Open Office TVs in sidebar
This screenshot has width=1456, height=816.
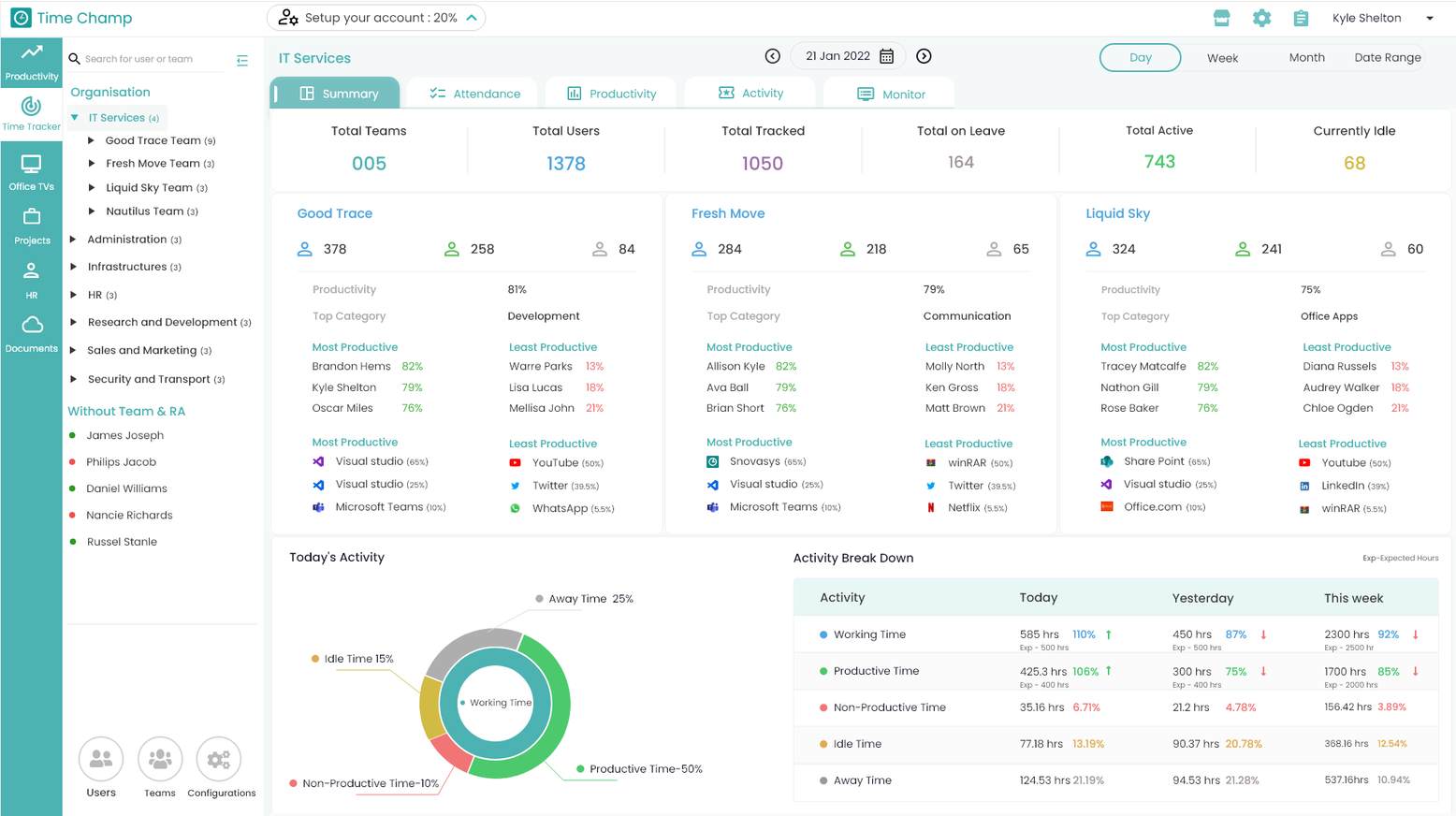click(31, 172)
